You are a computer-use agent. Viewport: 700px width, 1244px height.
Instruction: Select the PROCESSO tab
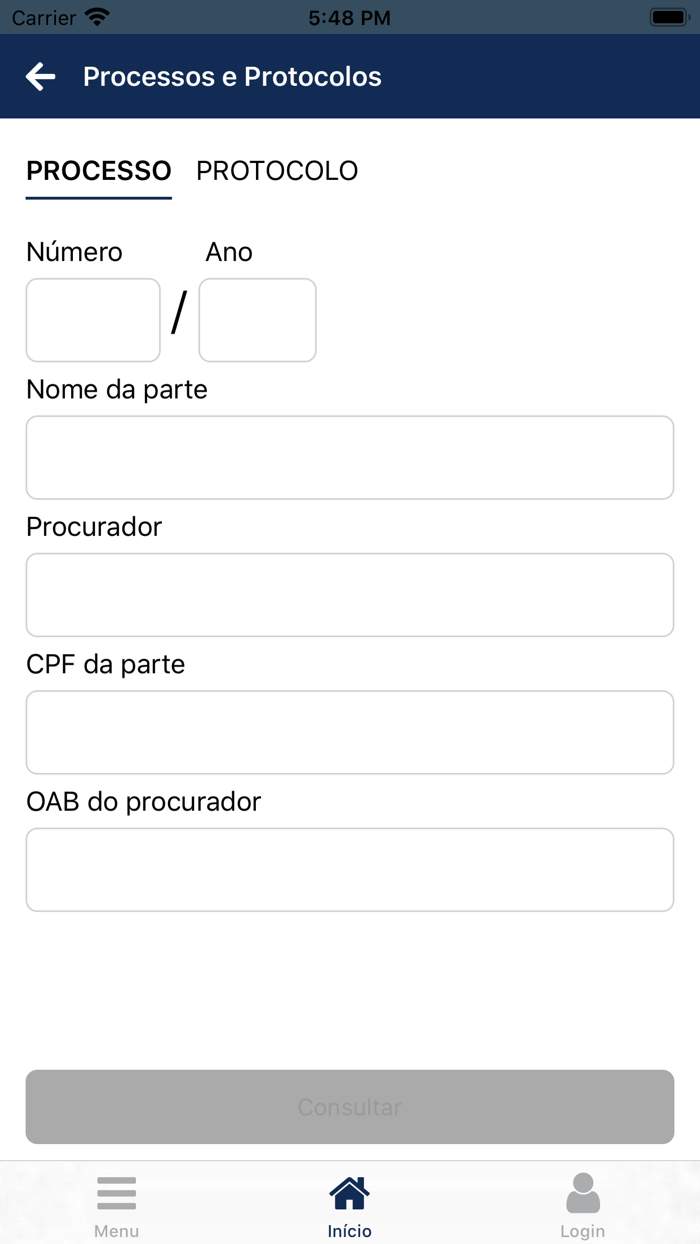pyautogui.click(x=98, y=171)
